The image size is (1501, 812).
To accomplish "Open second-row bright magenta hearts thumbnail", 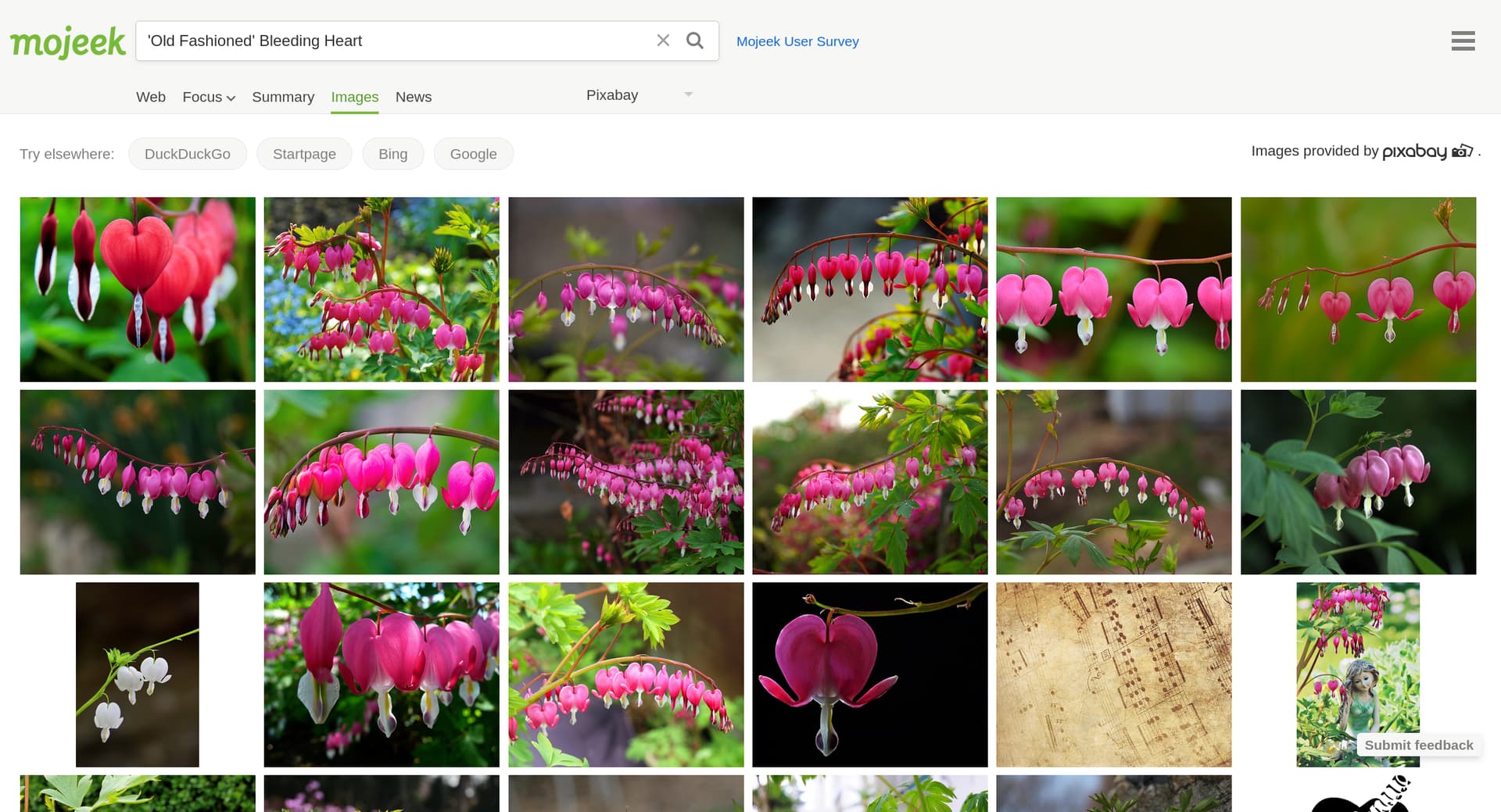I will (382, 482).
